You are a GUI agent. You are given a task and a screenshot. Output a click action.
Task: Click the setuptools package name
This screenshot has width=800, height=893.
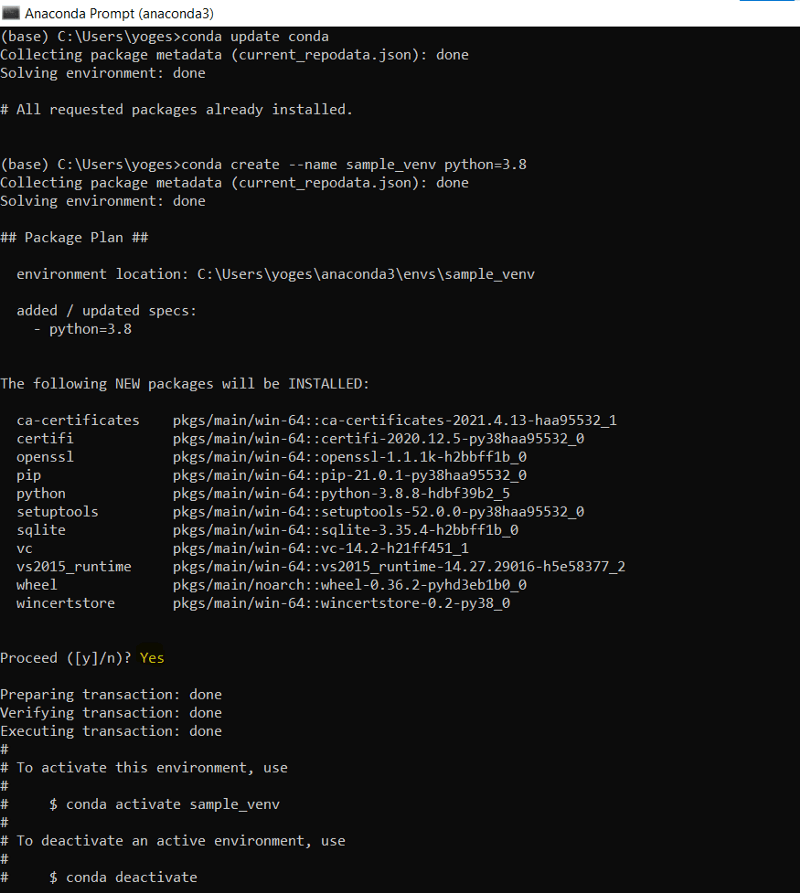click(x=58, y=511)
